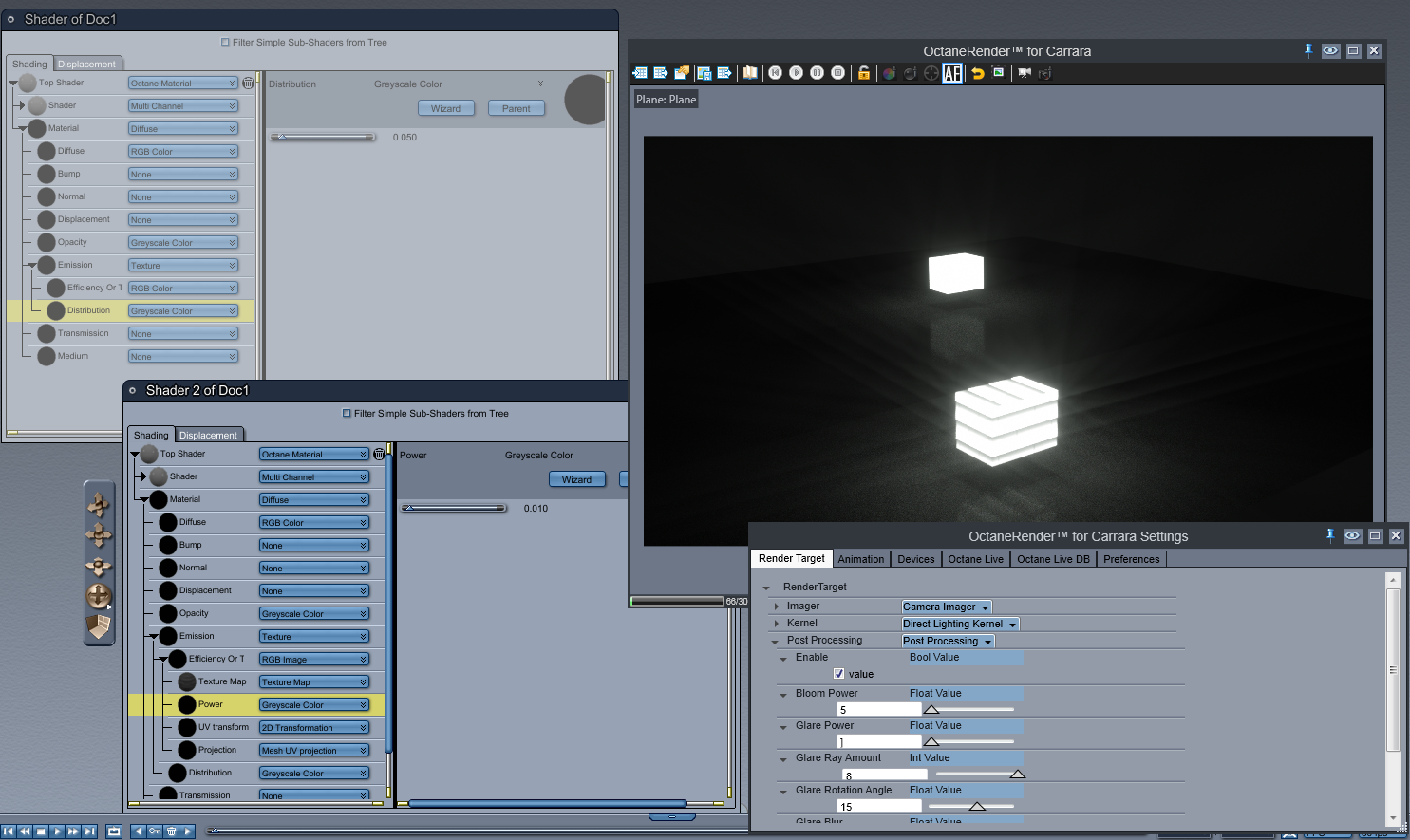Select the top camera navigation arrows tool

click(x=99, y=504)
